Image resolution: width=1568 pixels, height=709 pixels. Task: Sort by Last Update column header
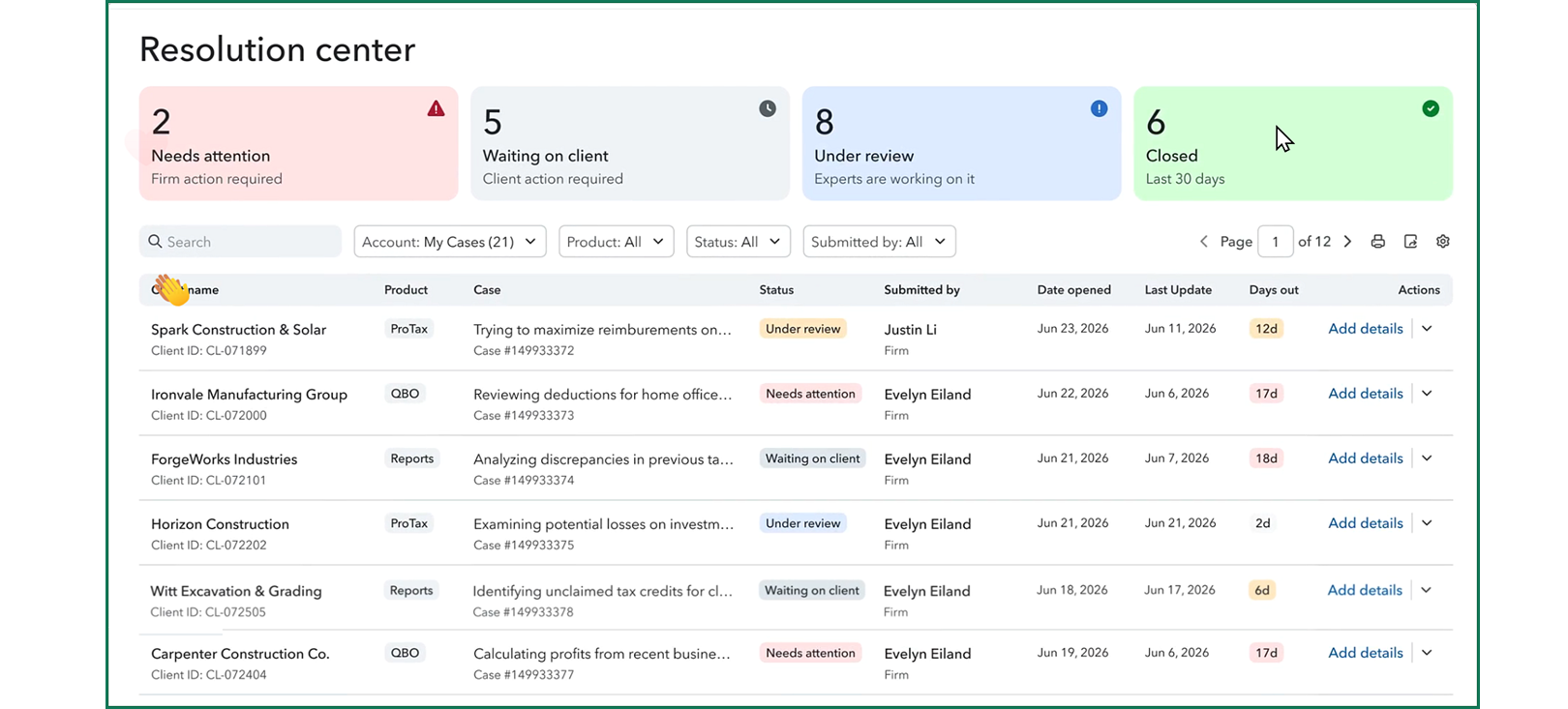click(1178, 290)
